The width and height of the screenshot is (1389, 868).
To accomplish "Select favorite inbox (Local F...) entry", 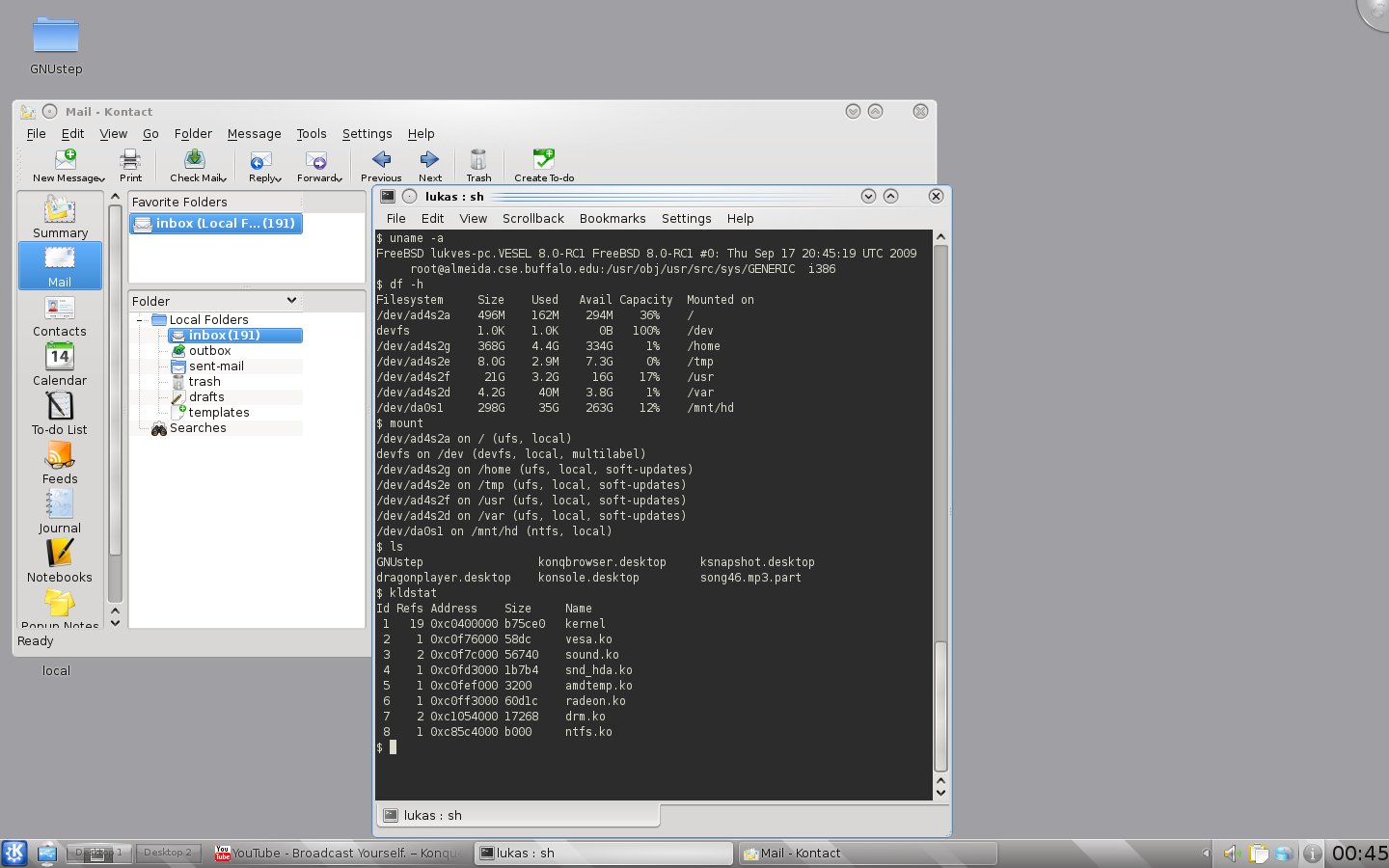I will tap(216, 224).
